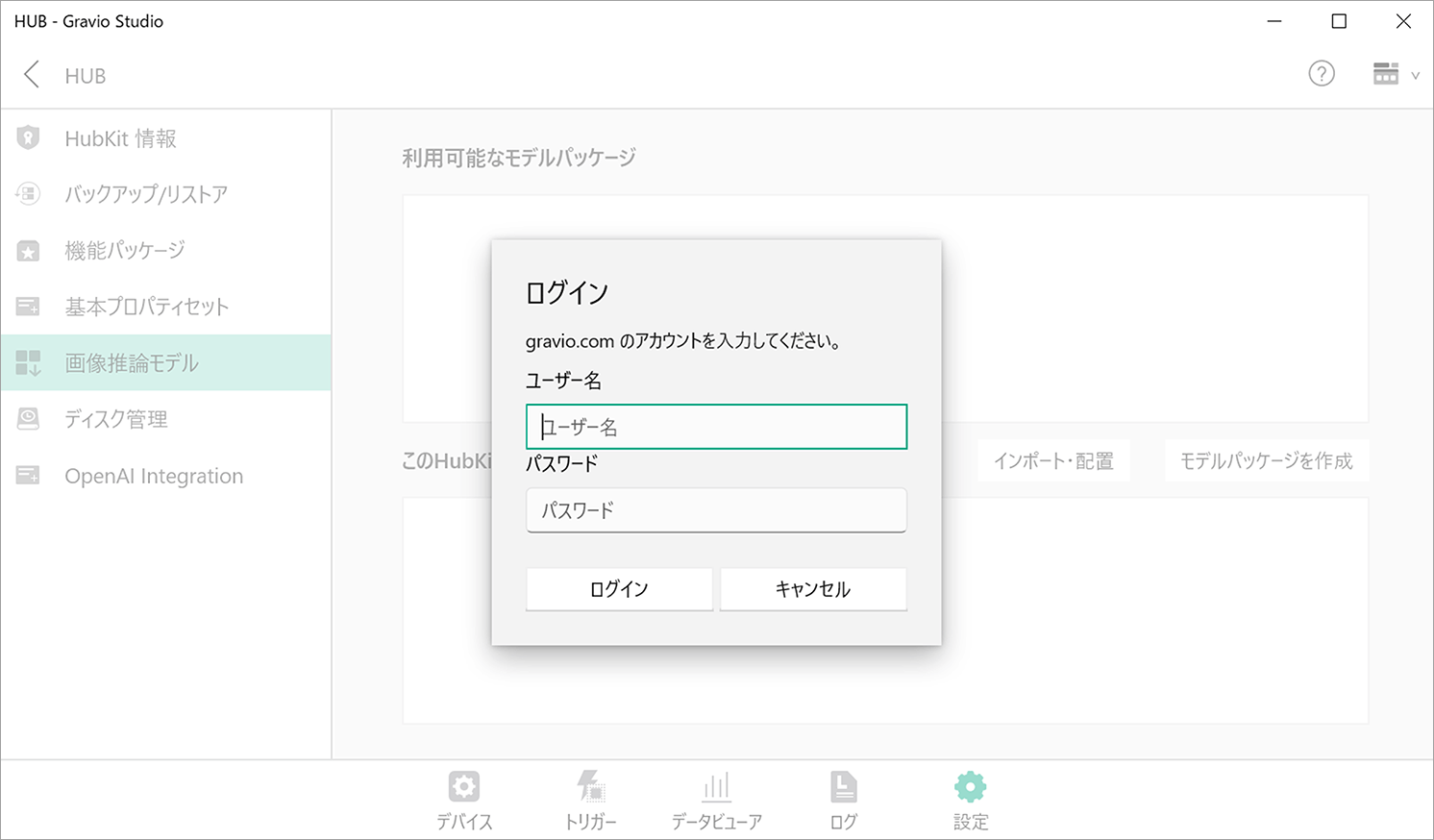
Task: Expand the dropdown arrow beside layout icon
Action: (x=1415, y=75)
